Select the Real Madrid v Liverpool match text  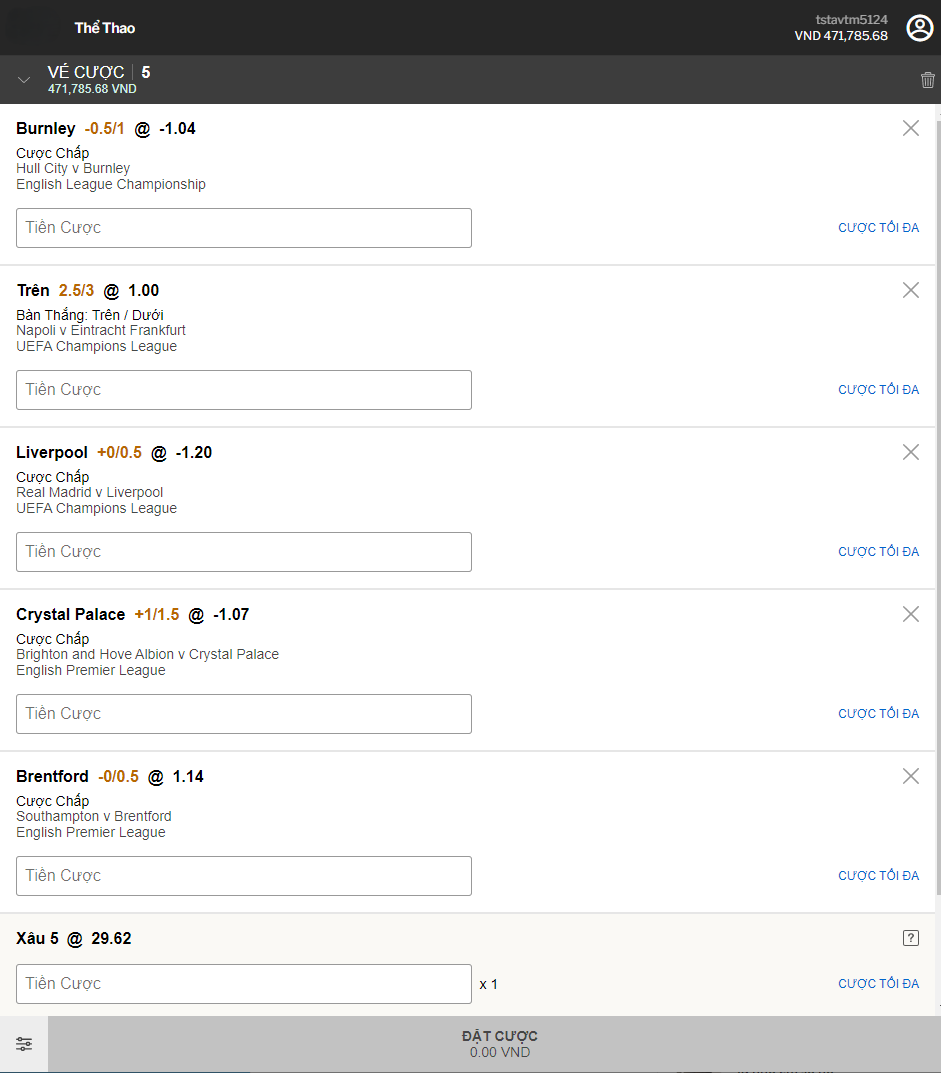pyautogui.click(x=90, y=493)
